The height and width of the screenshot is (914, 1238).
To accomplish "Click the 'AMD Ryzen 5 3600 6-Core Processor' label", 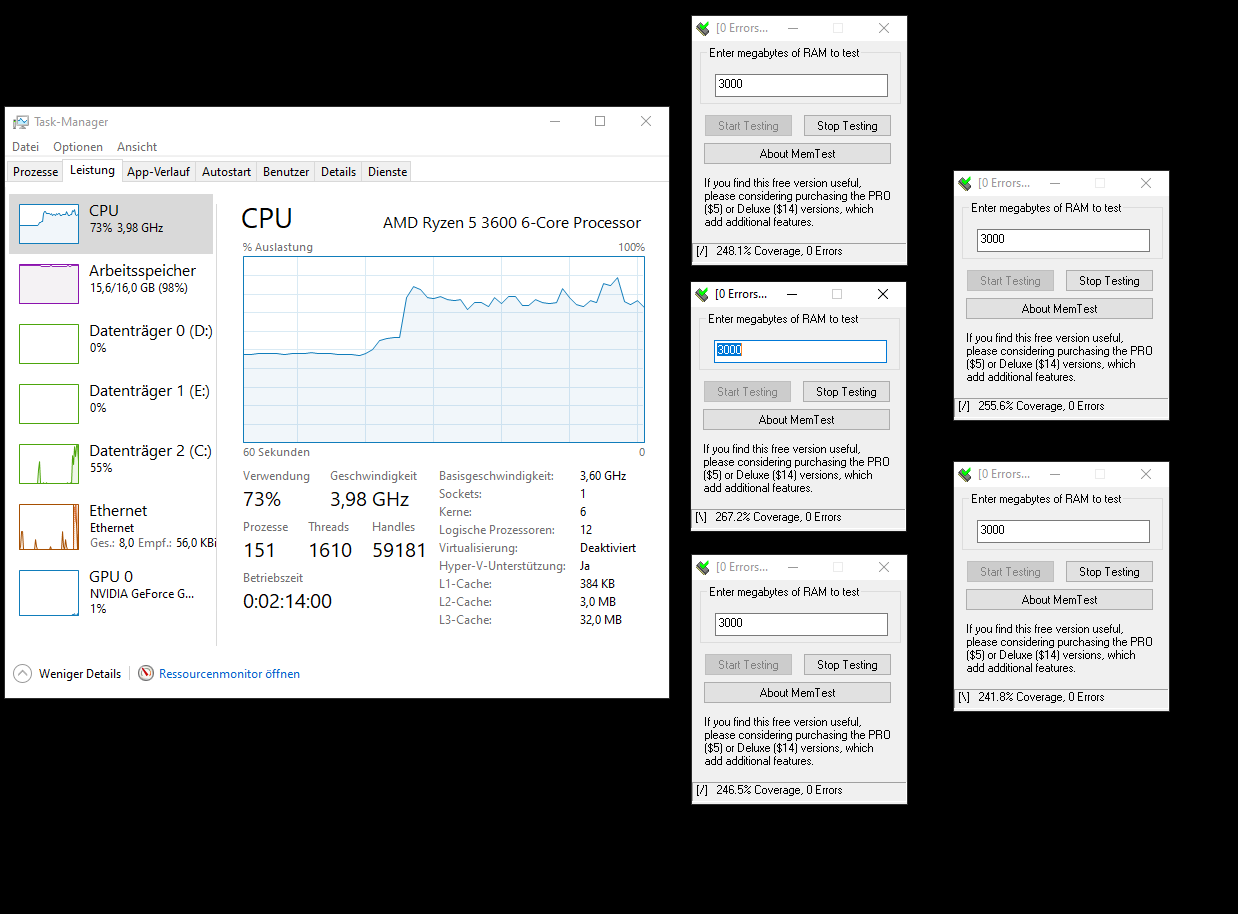I will point(512,223).
